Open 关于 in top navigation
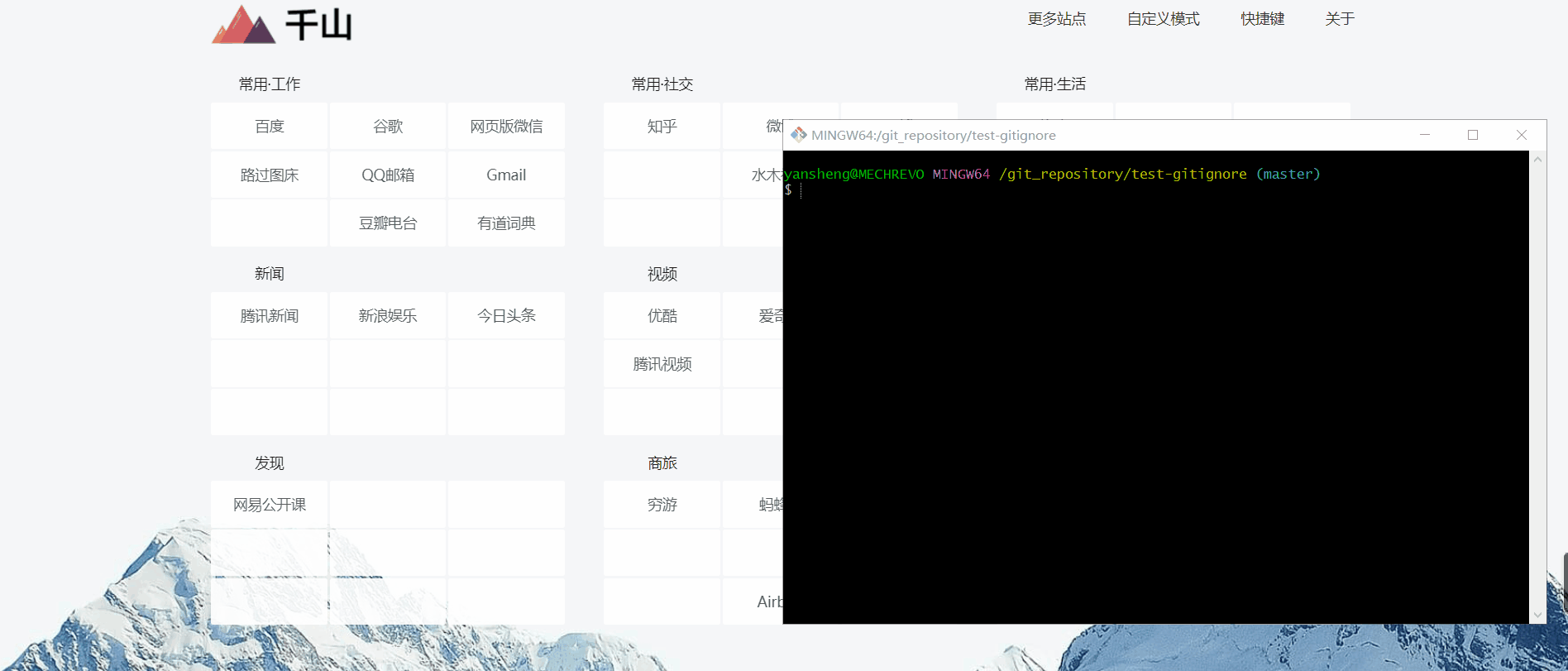1568x671 pixels. 1339,19
